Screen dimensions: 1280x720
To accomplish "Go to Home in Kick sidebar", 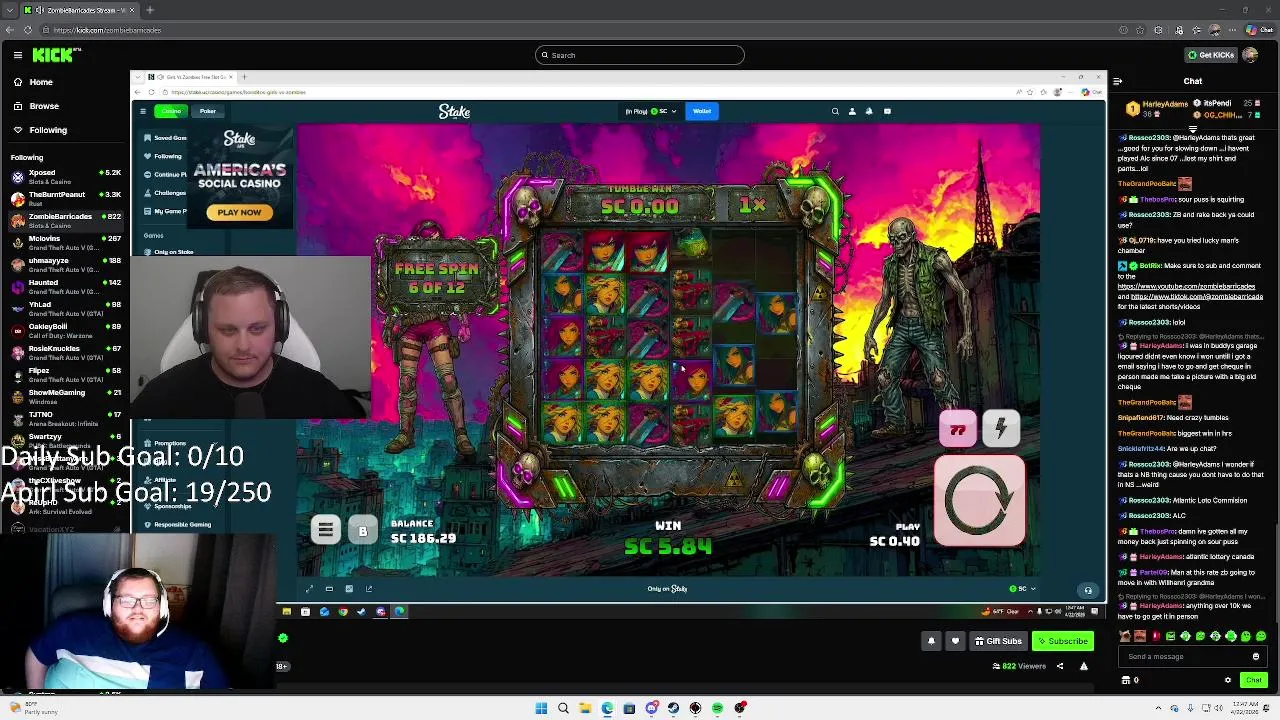I will [41, 82].
